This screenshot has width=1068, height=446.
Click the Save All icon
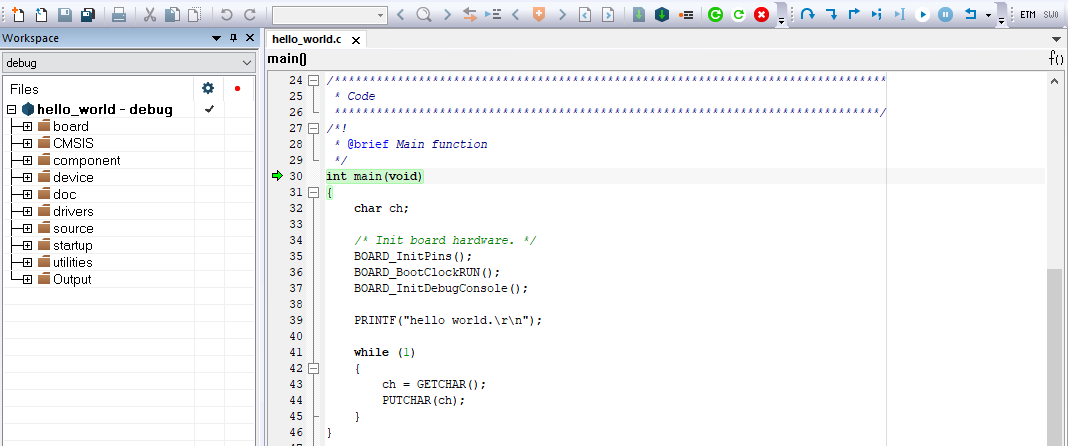[x=88, y=15]
